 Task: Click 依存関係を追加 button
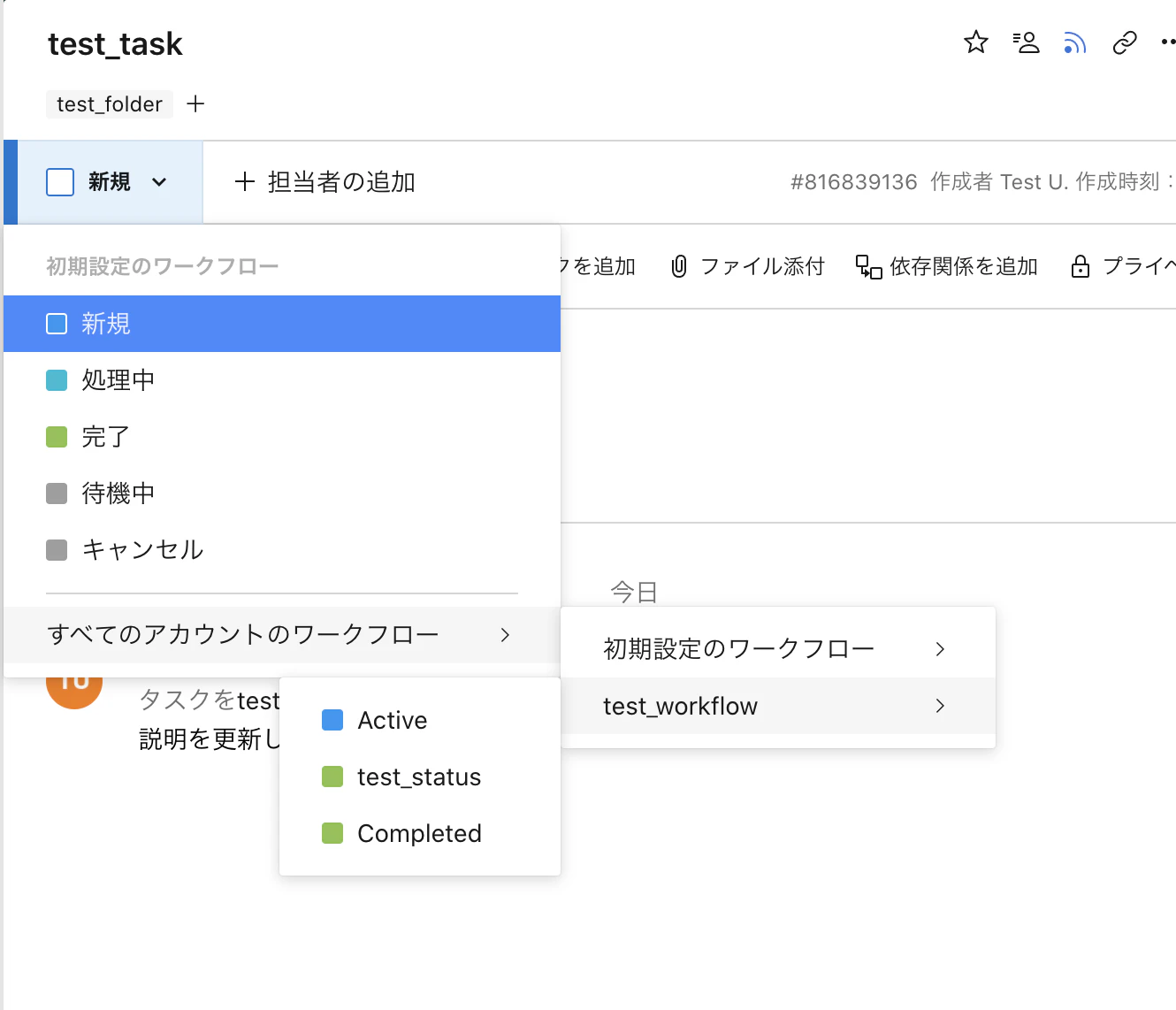tap(946, 266)
